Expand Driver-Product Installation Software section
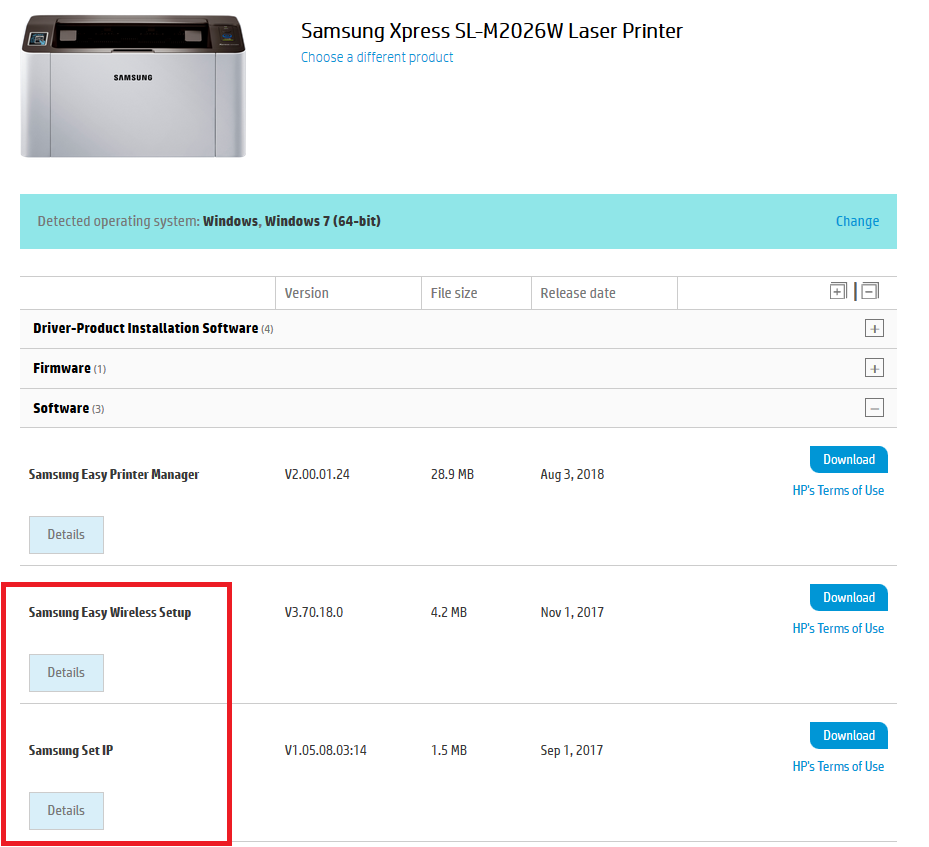Viewport: 929px width, 847px height. (874, 329)
